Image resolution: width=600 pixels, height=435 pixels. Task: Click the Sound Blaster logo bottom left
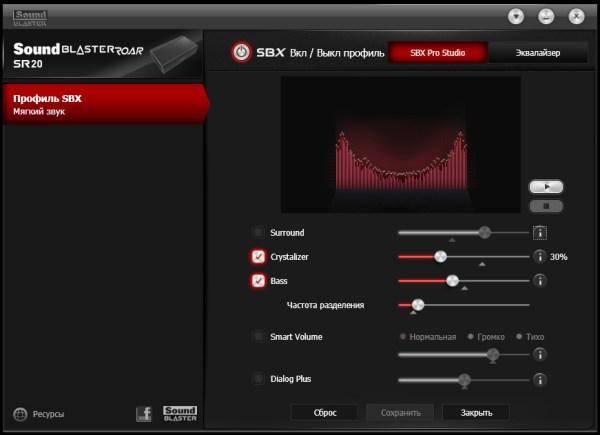coord(180,414)
